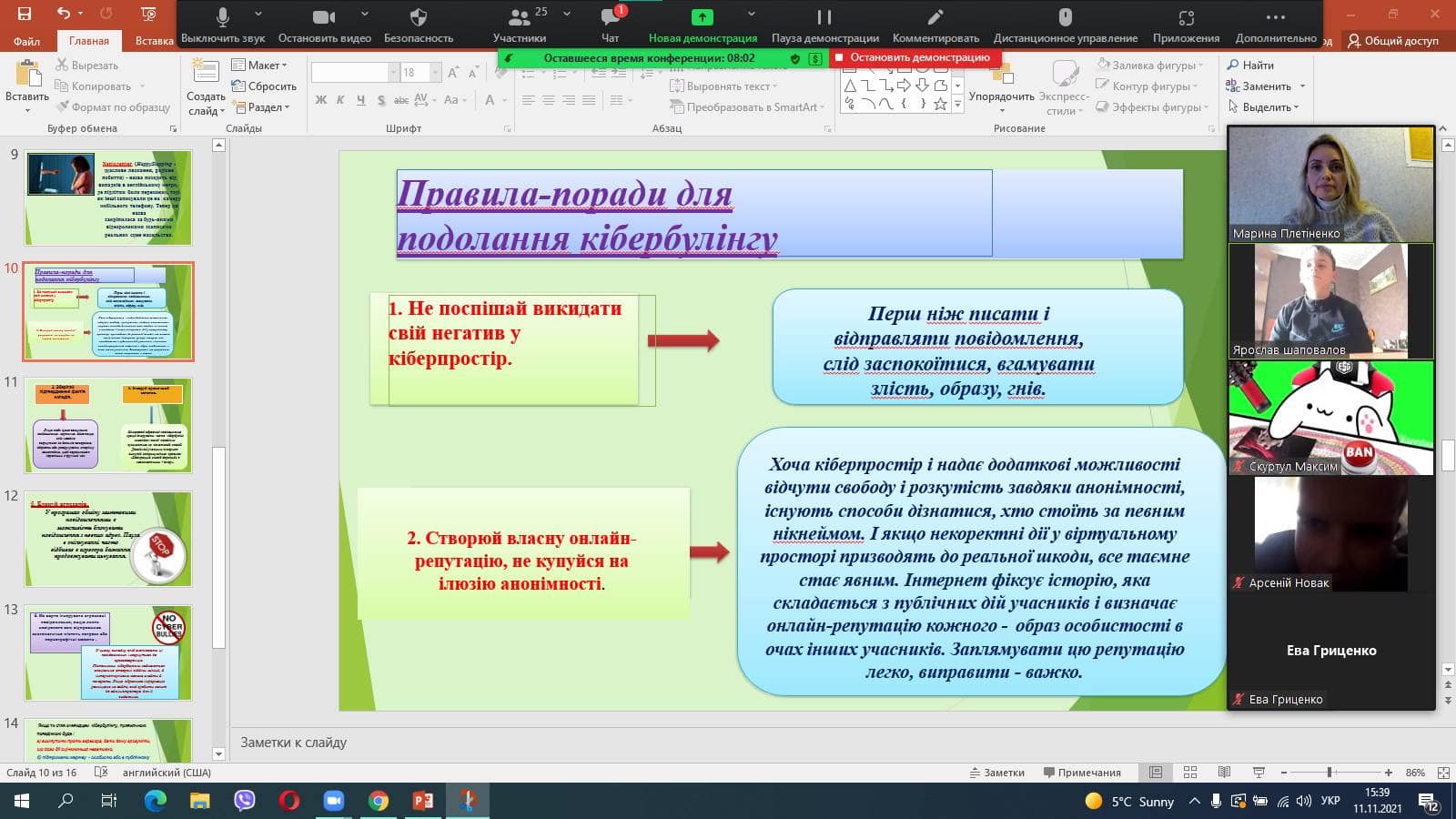This screenshot has width=1456, height=819.
Task: Click the Заметки notes button in status bar
Action: (x=997, y=773)
